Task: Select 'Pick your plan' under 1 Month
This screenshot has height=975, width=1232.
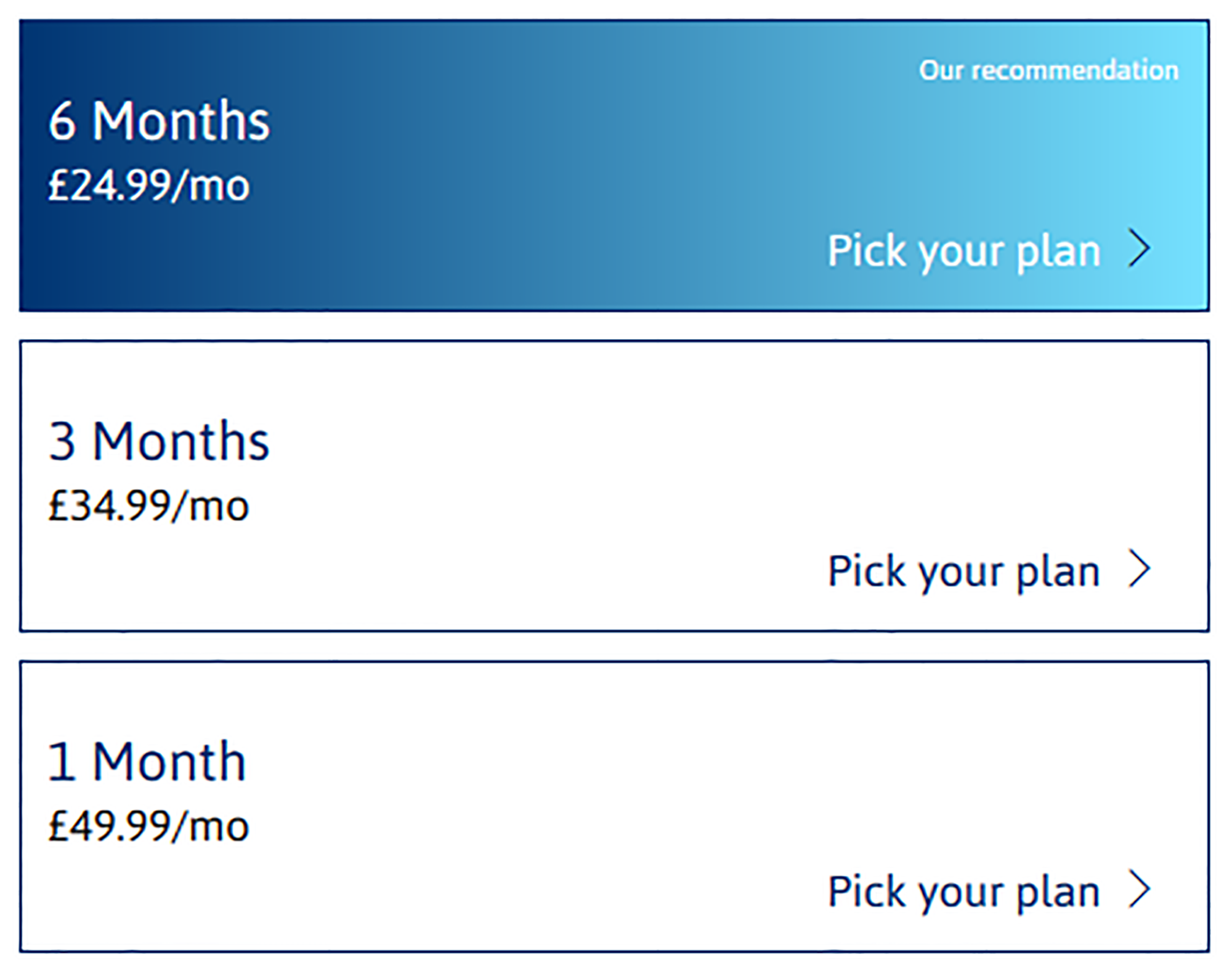Action: (x=963, y=891)
